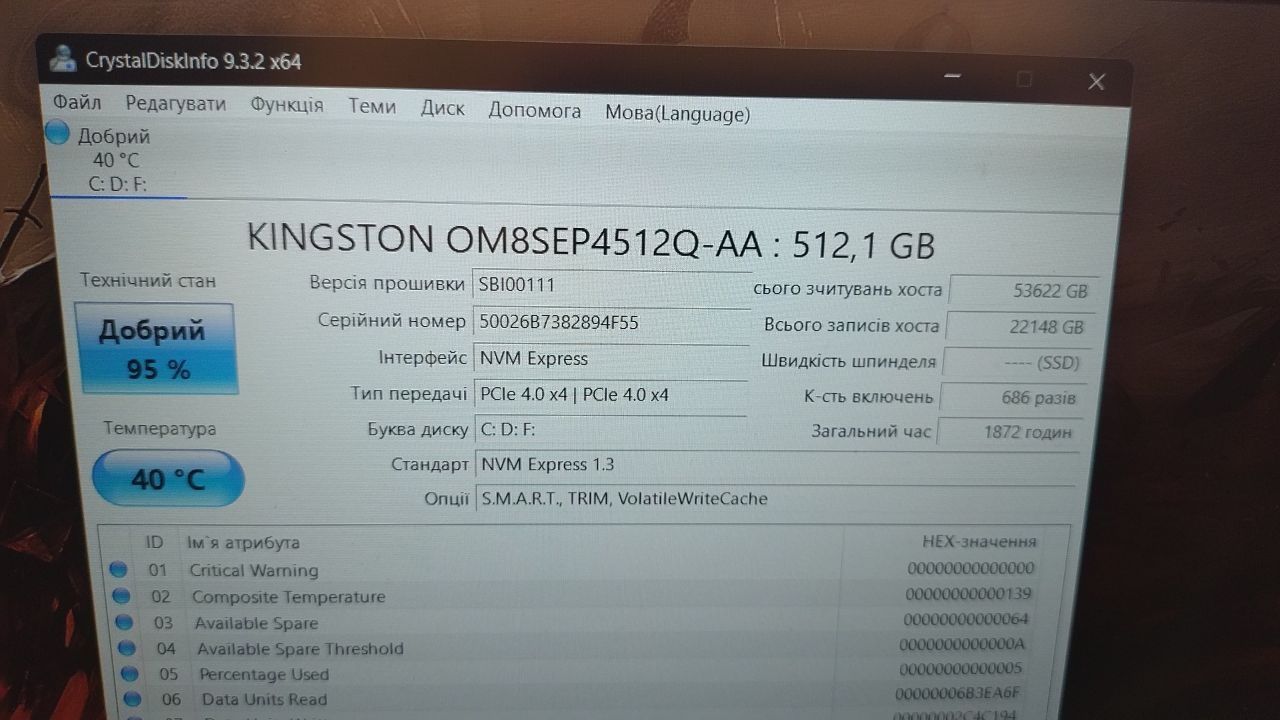Select the Available Spare Threshold attribute name
The height and width of the screenshot is (720, 1280).
[300, 649]
